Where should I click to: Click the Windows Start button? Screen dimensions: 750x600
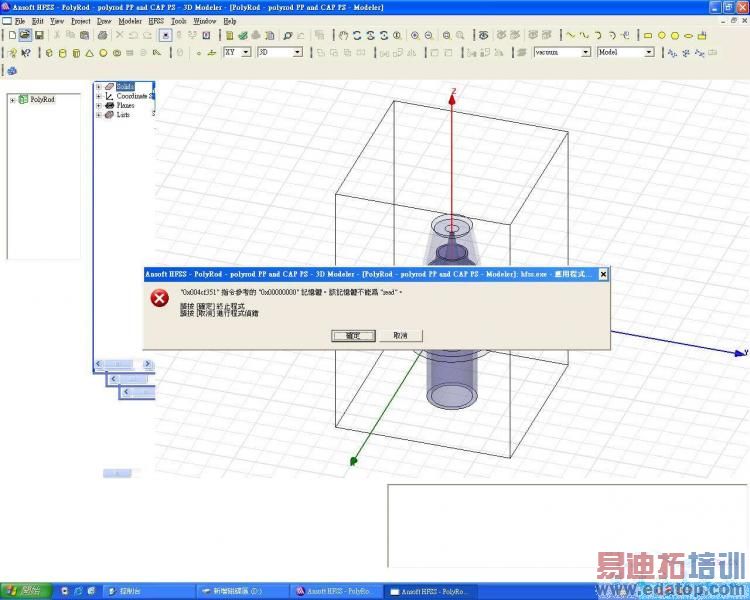click(25, 591)
